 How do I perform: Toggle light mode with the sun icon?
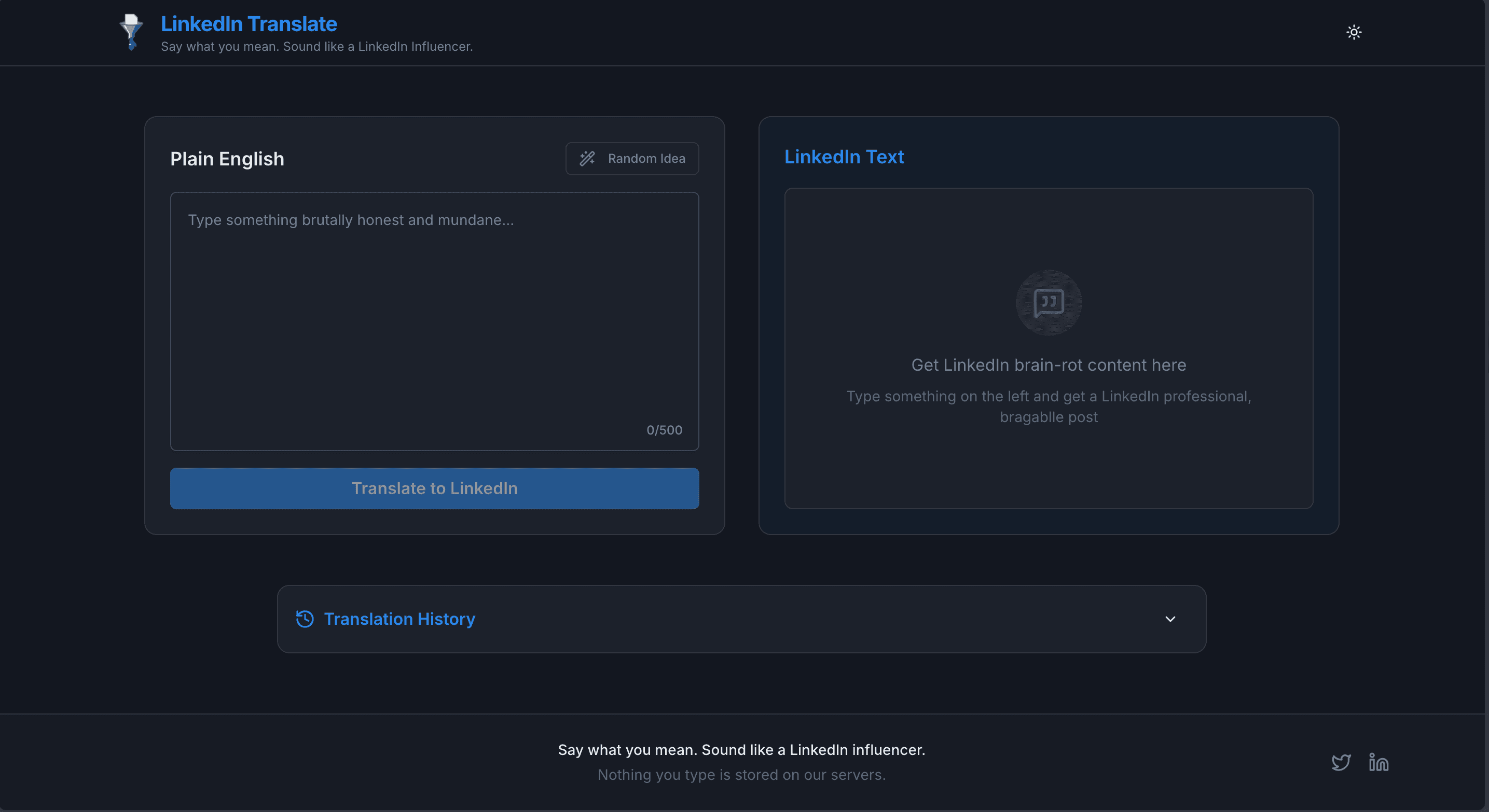pyautogui.click(x=1353, y=32)
